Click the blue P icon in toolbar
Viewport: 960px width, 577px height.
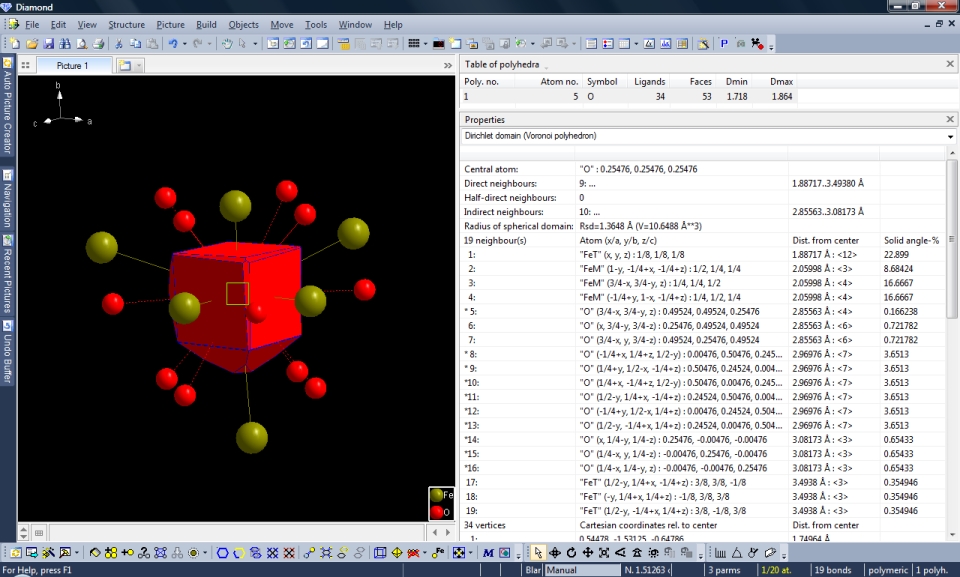[724, 44]
